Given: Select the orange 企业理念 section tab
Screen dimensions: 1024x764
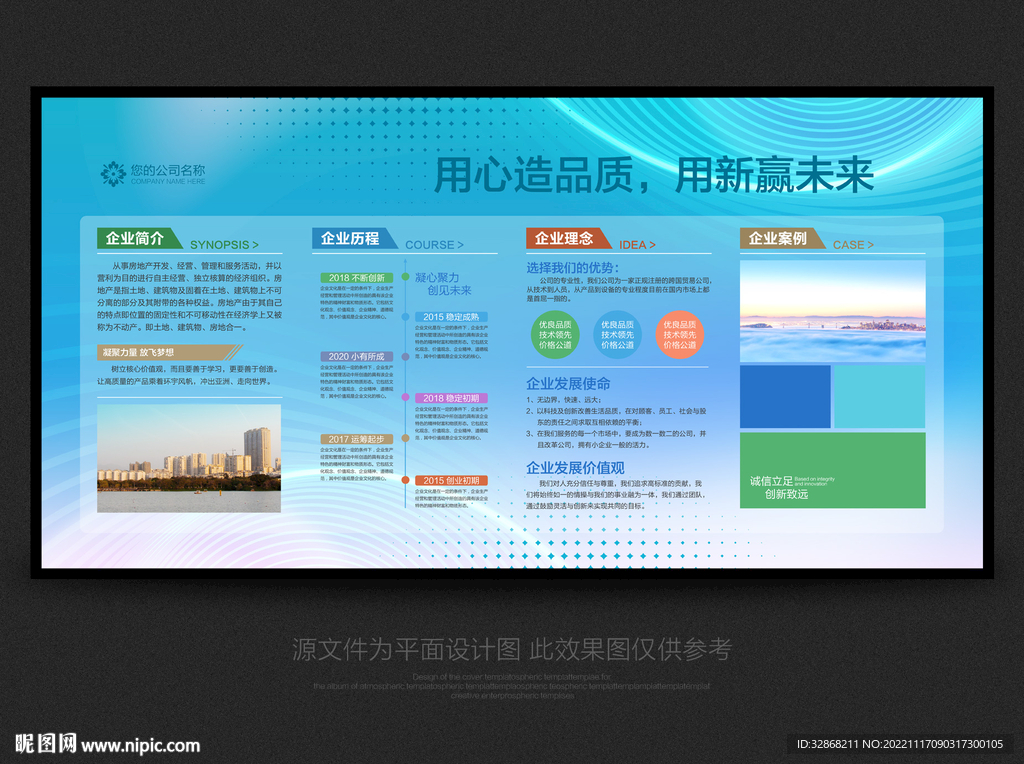Looking at the screenshot, I should tap(568, 238).
